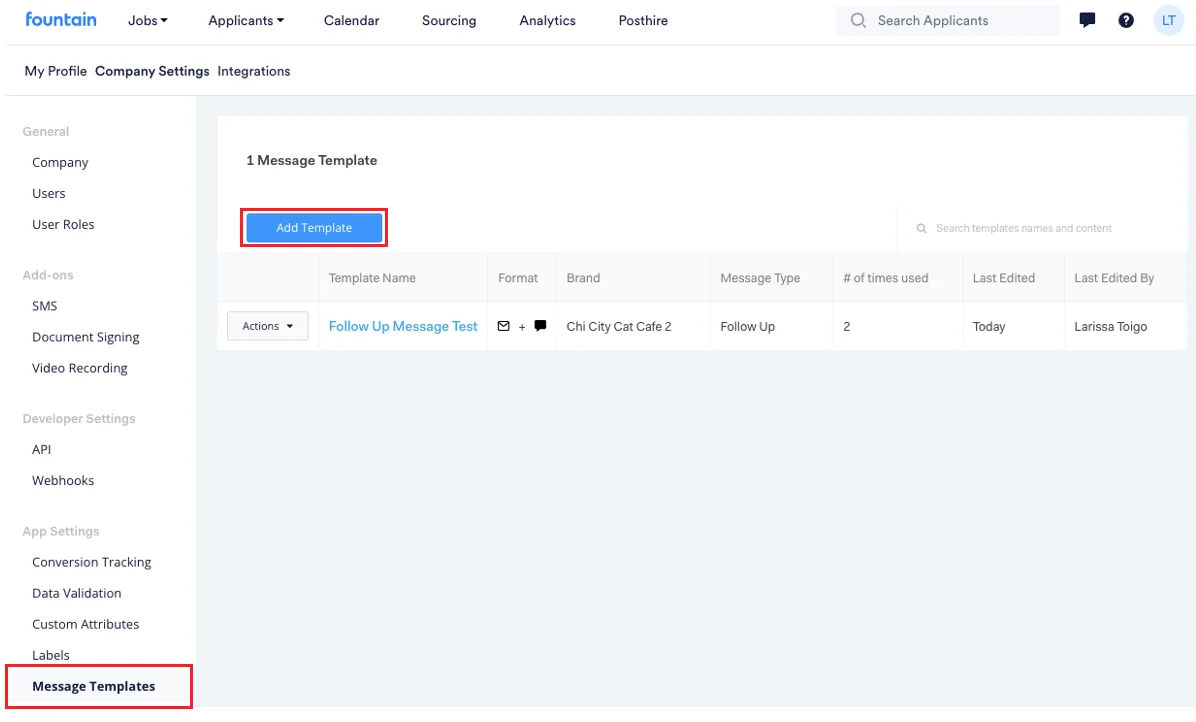Click the Fountain logo
The height and width of the screenshot is (722, 1196).
coord(61,20)
